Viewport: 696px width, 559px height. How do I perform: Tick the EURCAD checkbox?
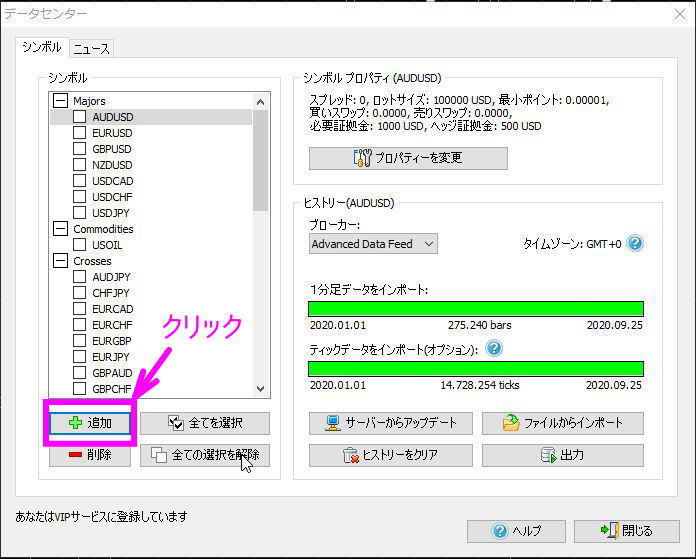pyautogui.click(x=79, y=309)
